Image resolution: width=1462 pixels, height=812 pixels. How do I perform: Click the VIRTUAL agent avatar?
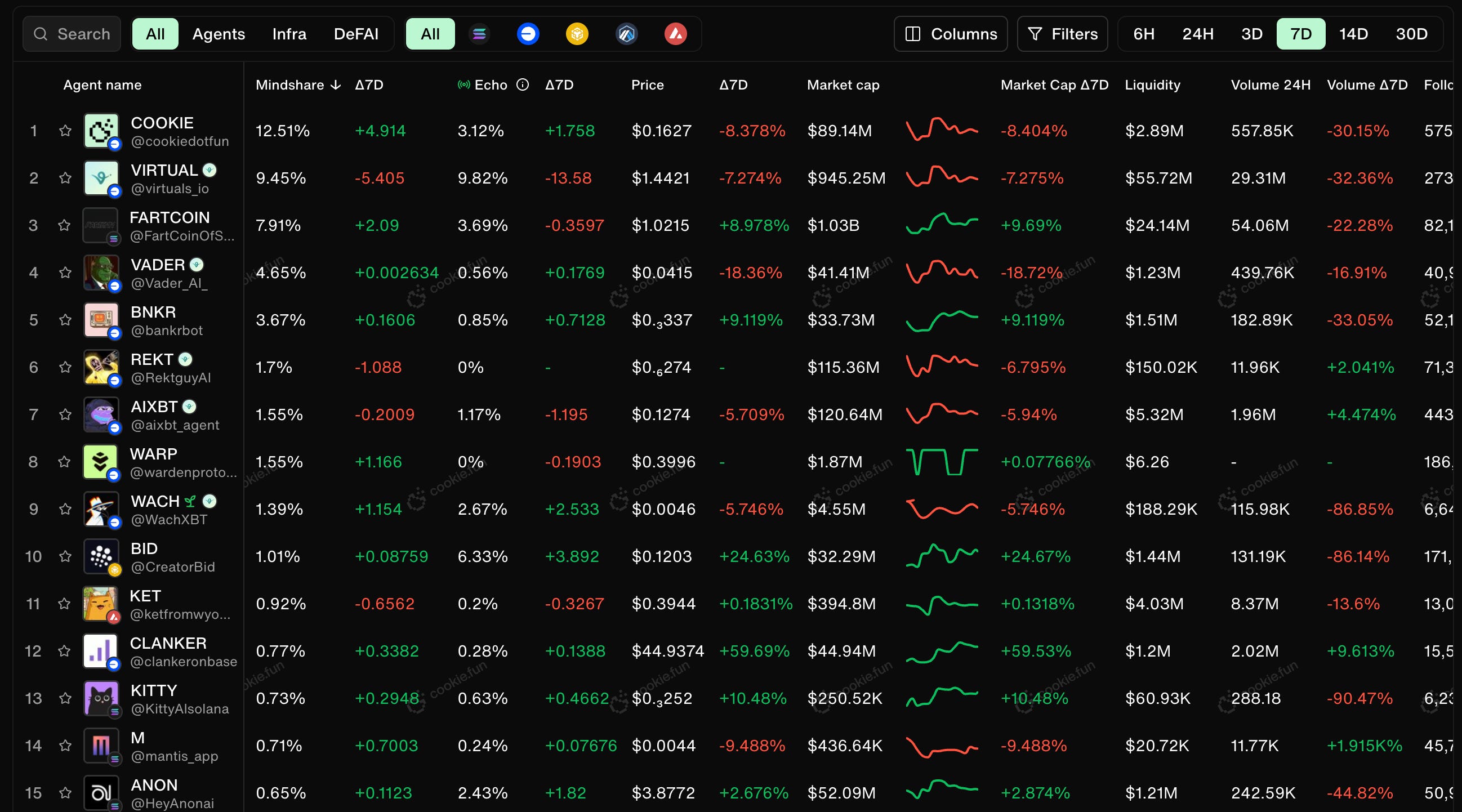pos(101,177)
